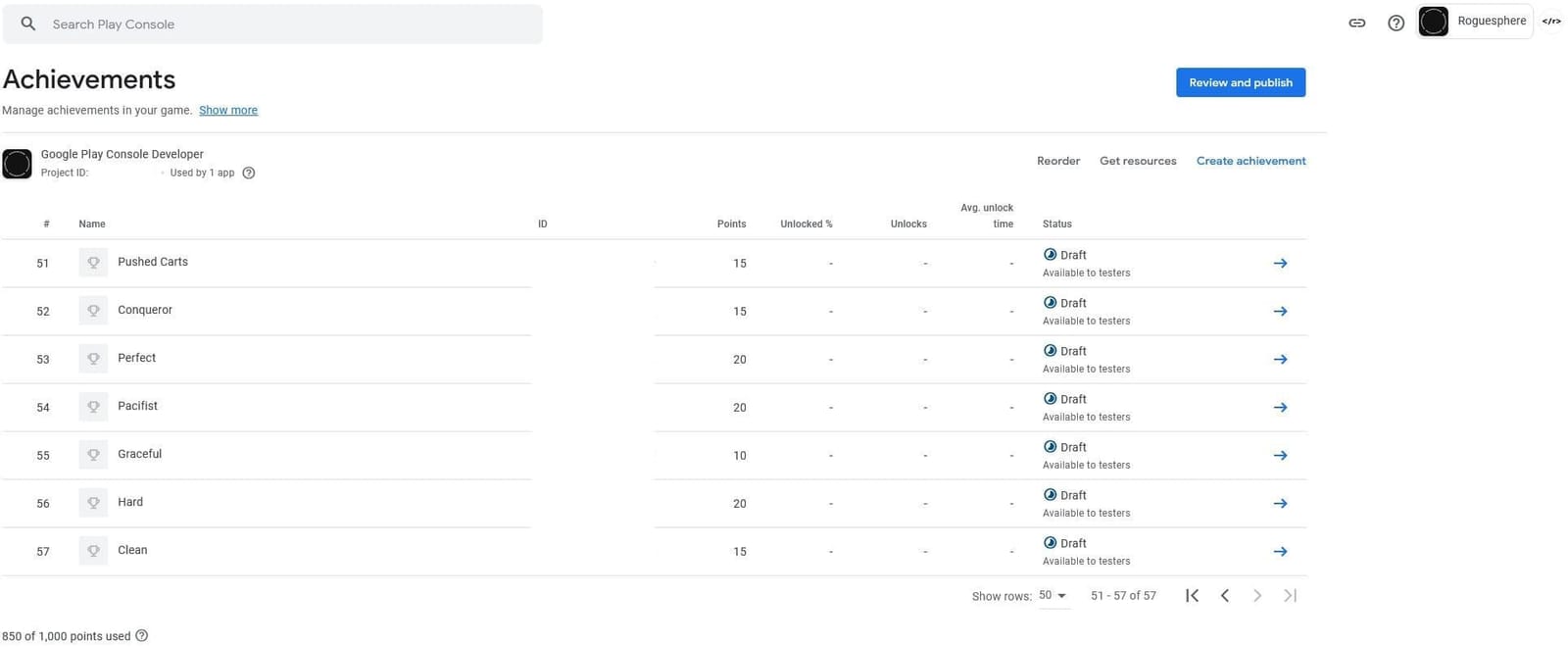Choose the Reorder option

(1058, 161)
